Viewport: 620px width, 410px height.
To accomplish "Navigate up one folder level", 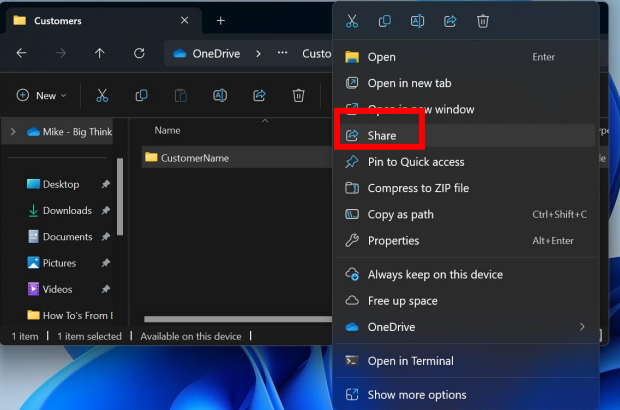I will click(100, 53).
